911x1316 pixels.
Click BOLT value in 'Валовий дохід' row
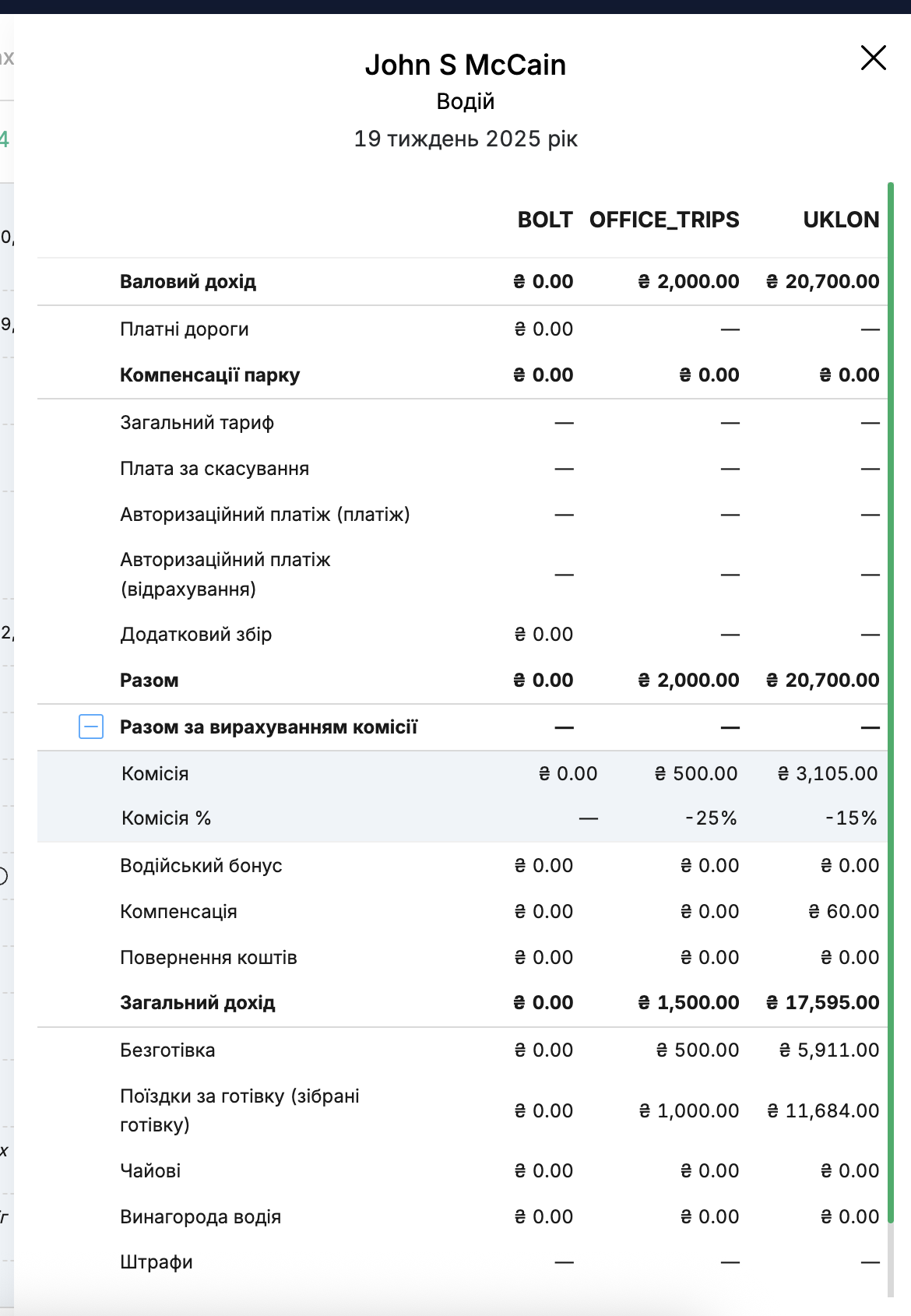pos(543,281)
